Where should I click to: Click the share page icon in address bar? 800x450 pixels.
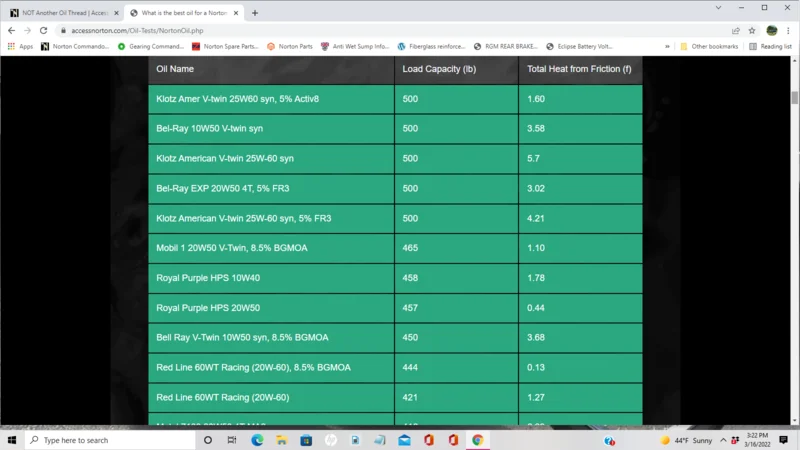pos(736,31)
